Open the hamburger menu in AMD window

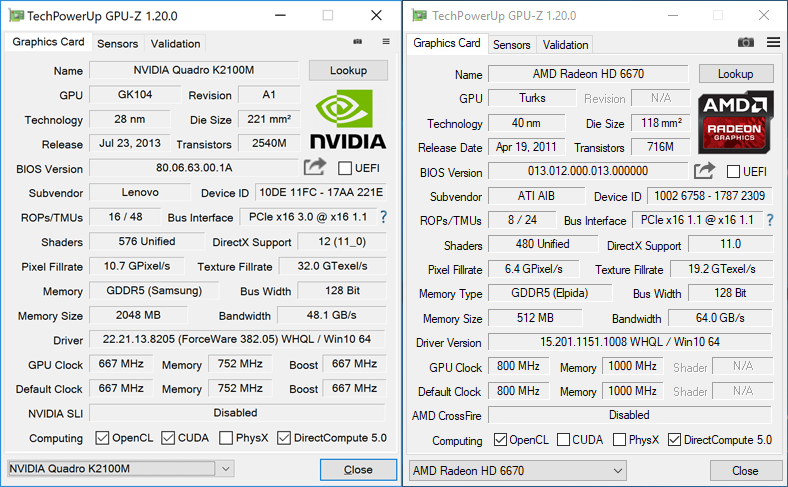point(773,42)
